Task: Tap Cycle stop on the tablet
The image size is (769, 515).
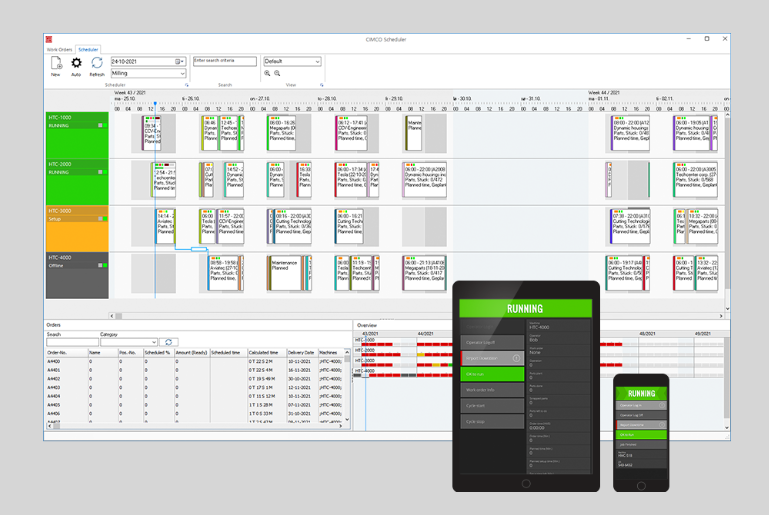Action: pyautogui.click(x=492, y=421)
